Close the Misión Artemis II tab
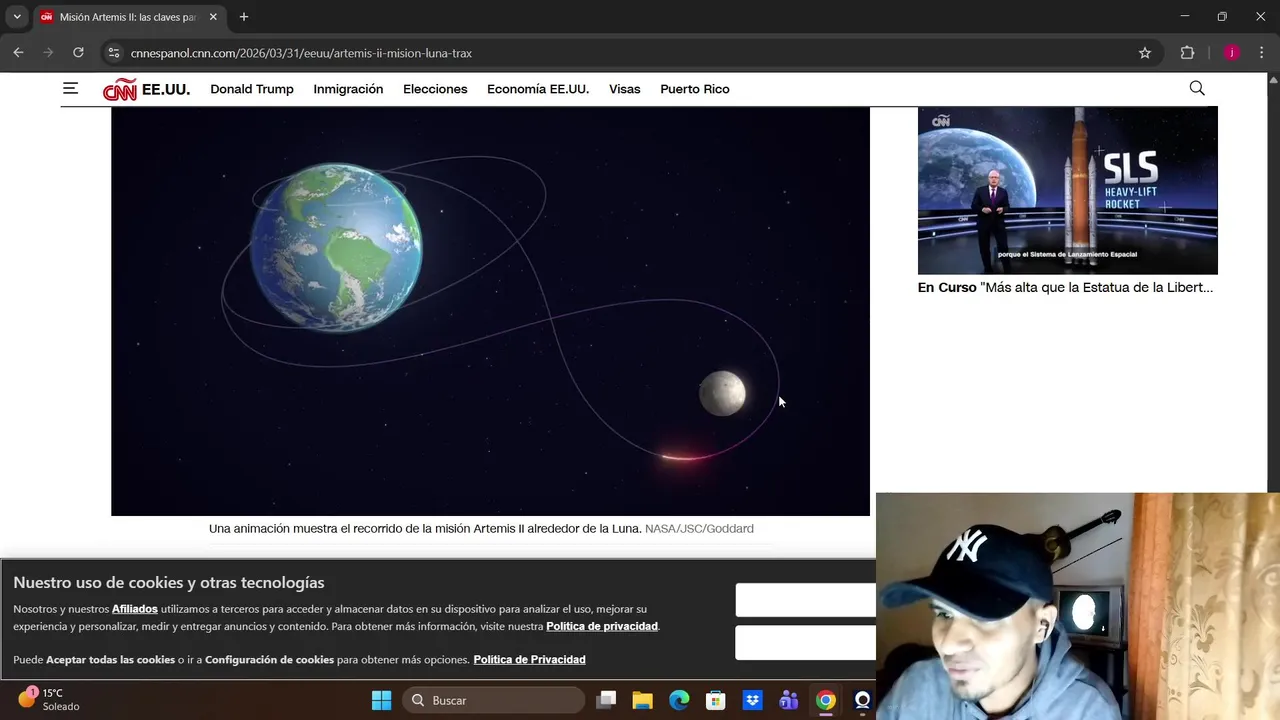 tap(213, 17)
